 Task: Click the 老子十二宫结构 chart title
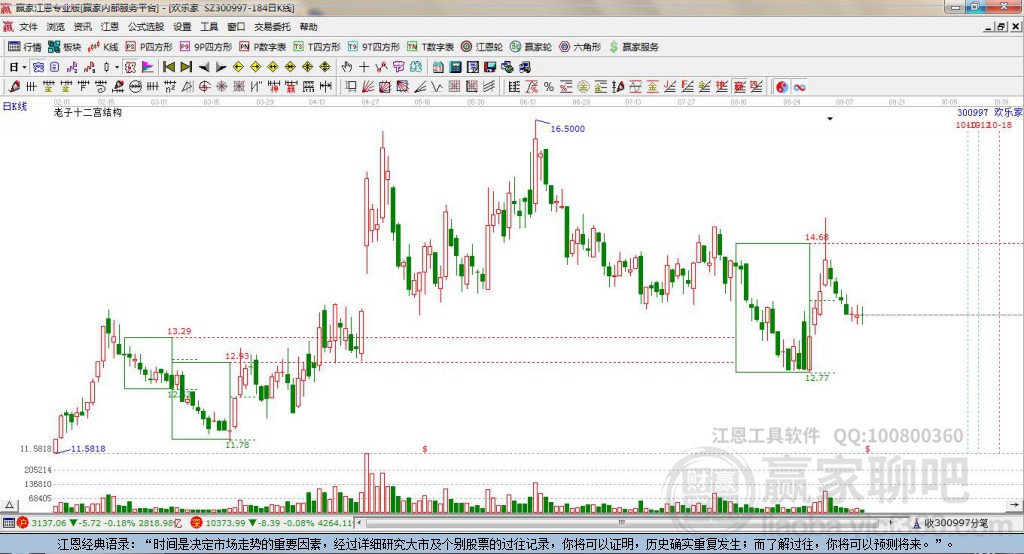coord(88,112)
